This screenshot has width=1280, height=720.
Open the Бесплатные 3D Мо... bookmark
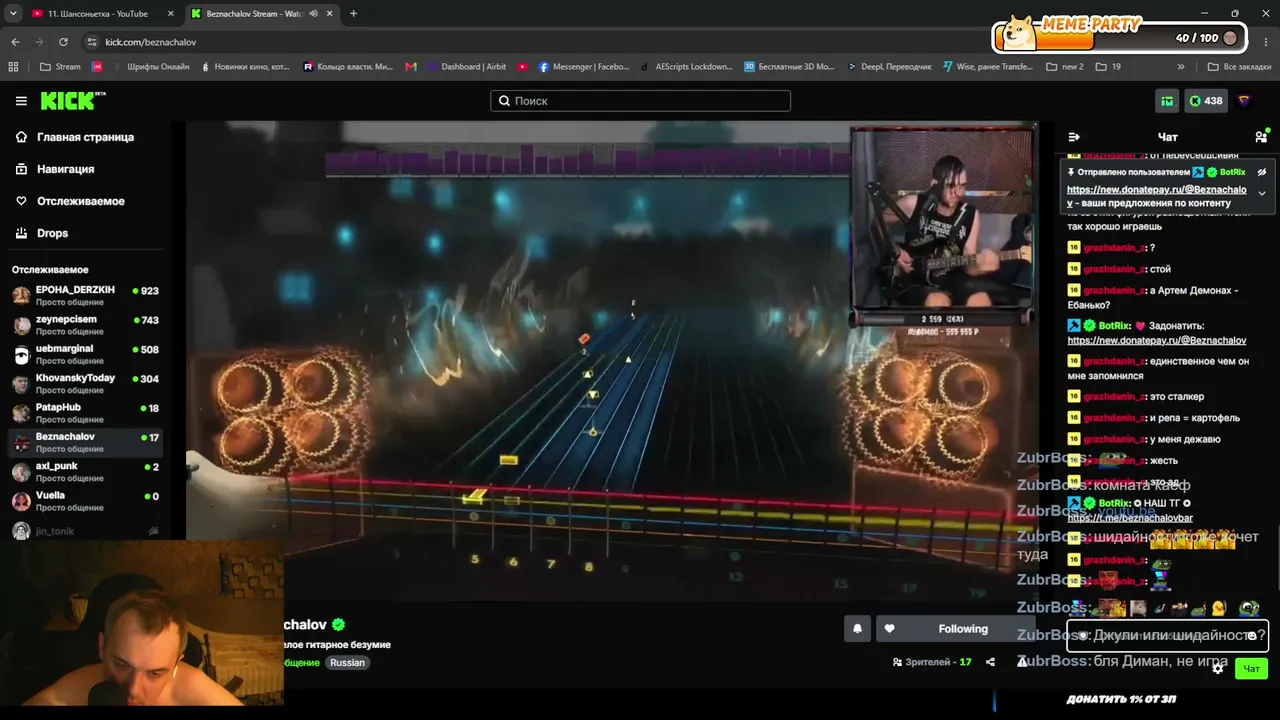point(789,67)
